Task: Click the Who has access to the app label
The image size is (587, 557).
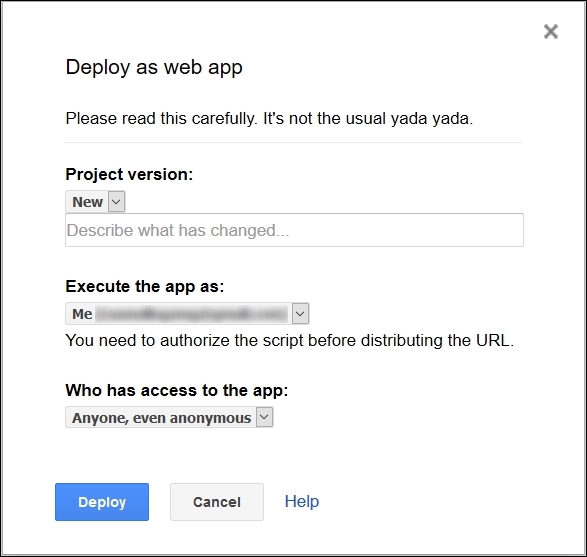Action: [177, 390]
